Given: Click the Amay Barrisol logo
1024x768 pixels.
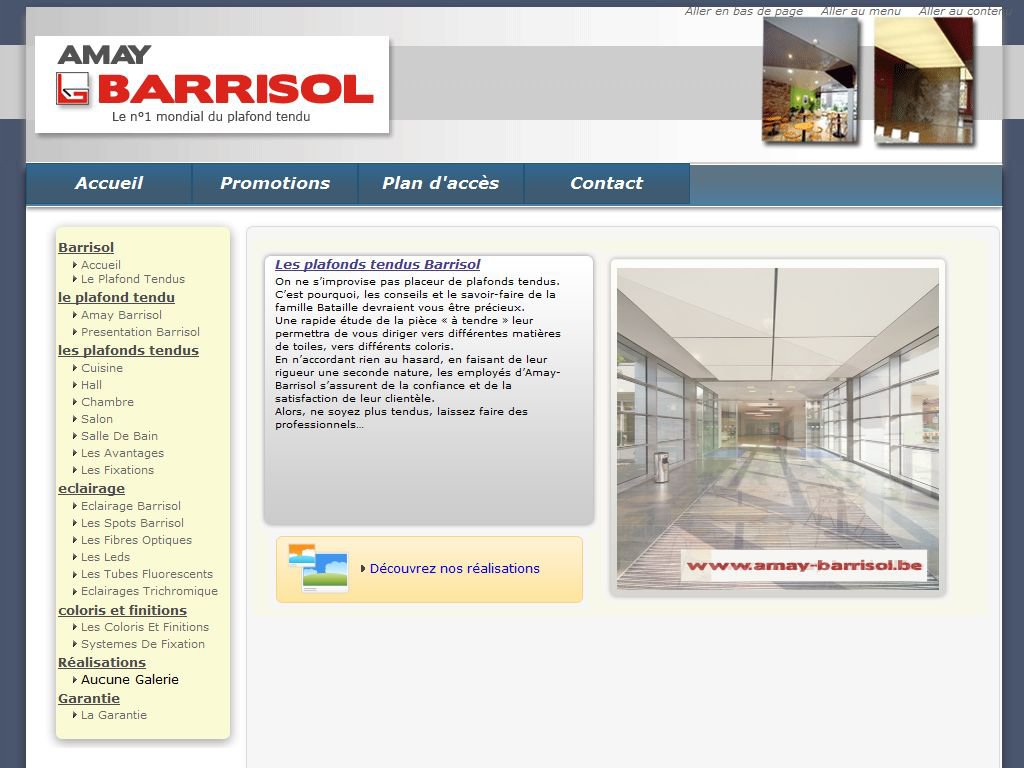Looking at the screenshot, I should click(212, 84).
